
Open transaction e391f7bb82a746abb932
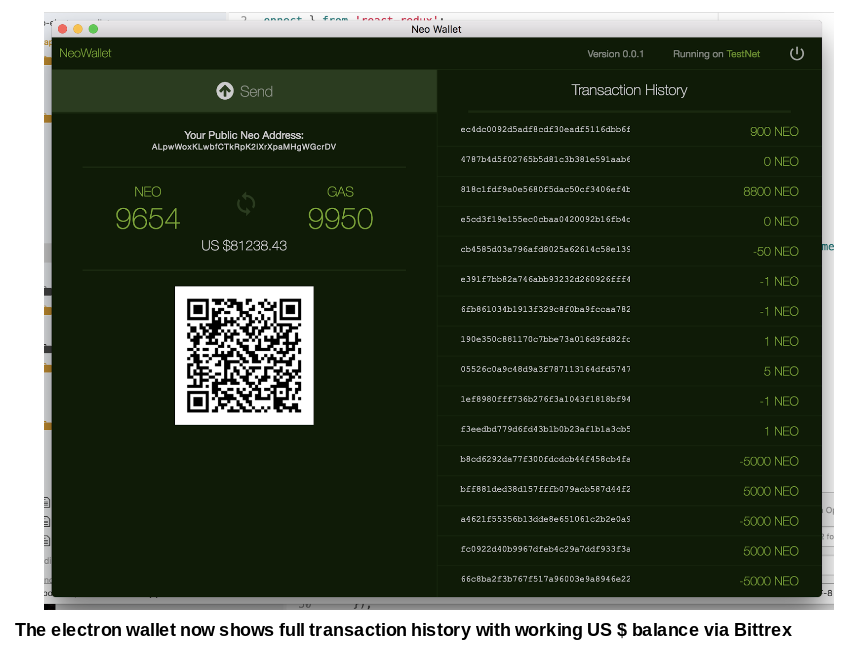coord(545,279)
